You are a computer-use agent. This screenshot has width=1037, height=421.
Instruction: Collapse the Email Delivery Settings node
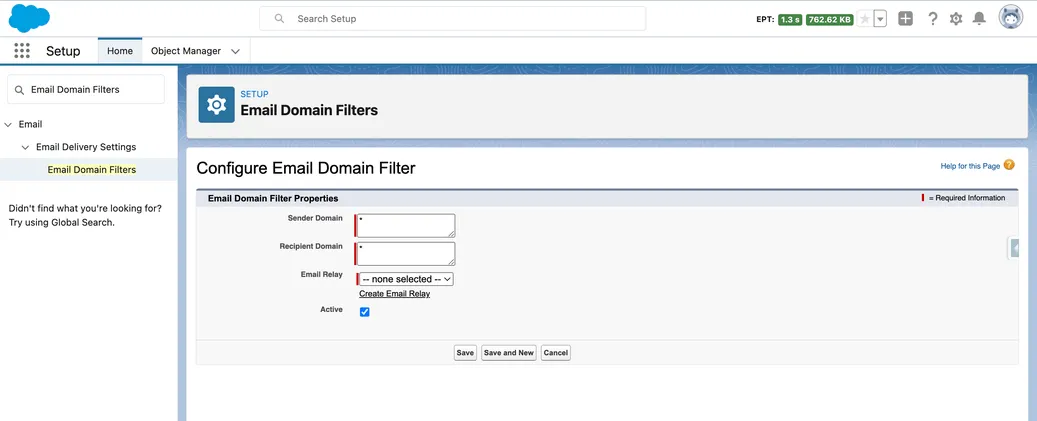[x=25, y=147]
